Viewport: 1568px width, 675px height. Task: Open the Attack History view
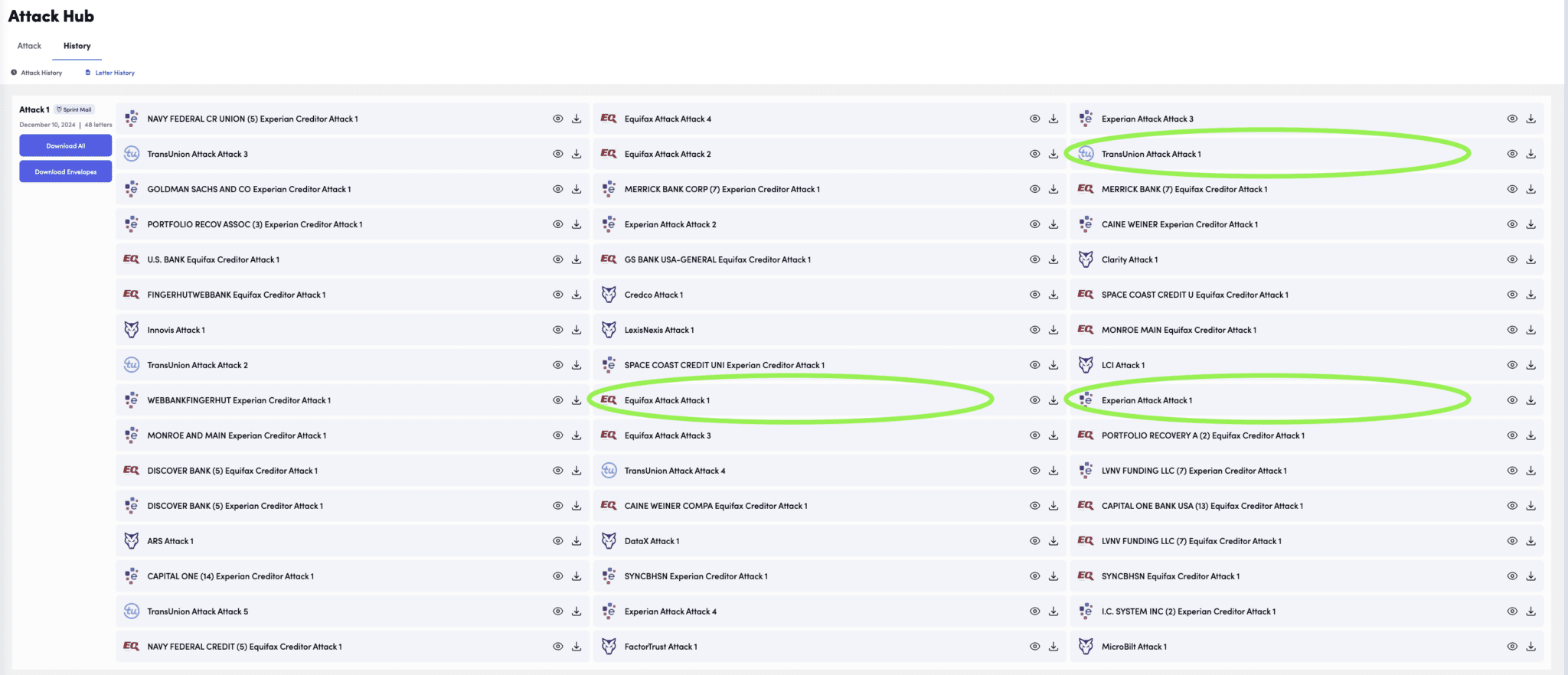[41, 73]
